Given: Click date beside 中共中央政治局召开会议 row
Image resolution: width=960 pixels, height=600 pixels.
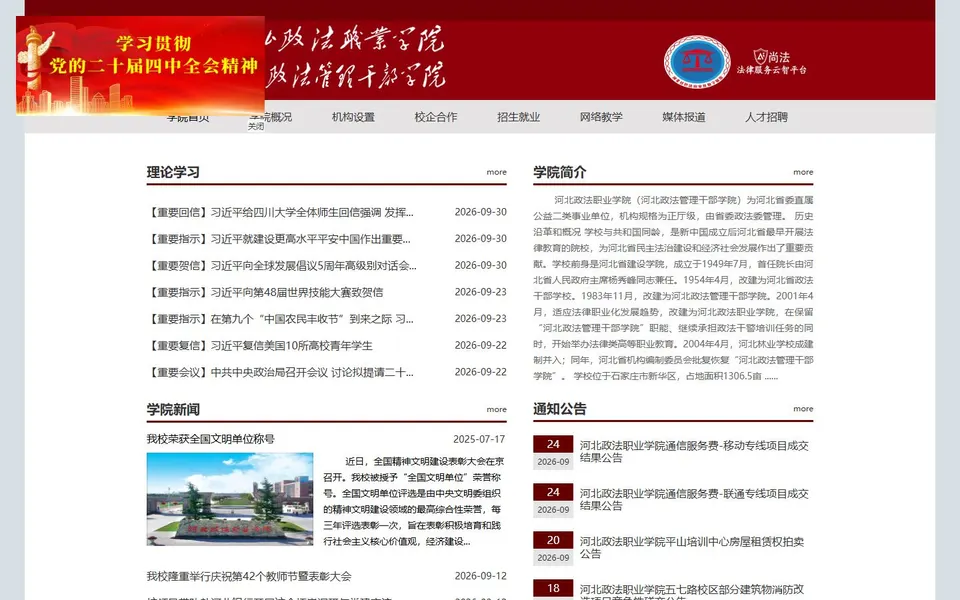Looking at the screenshot, I should click(481, 372).
